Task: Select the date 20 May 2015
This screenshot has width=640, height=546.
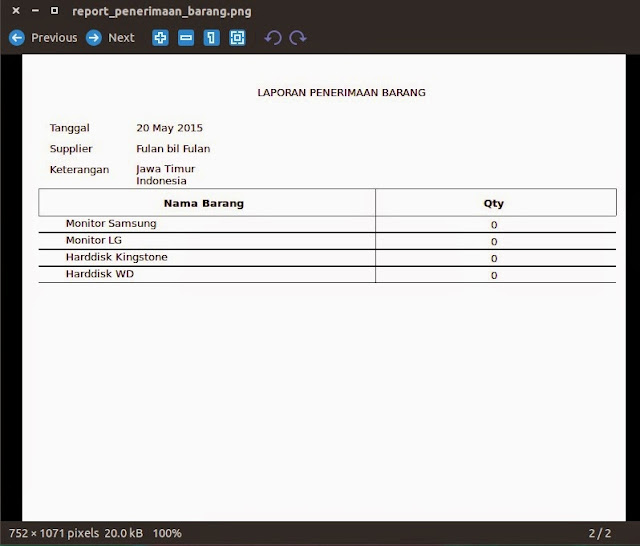Action: click(x=169, y=128)
